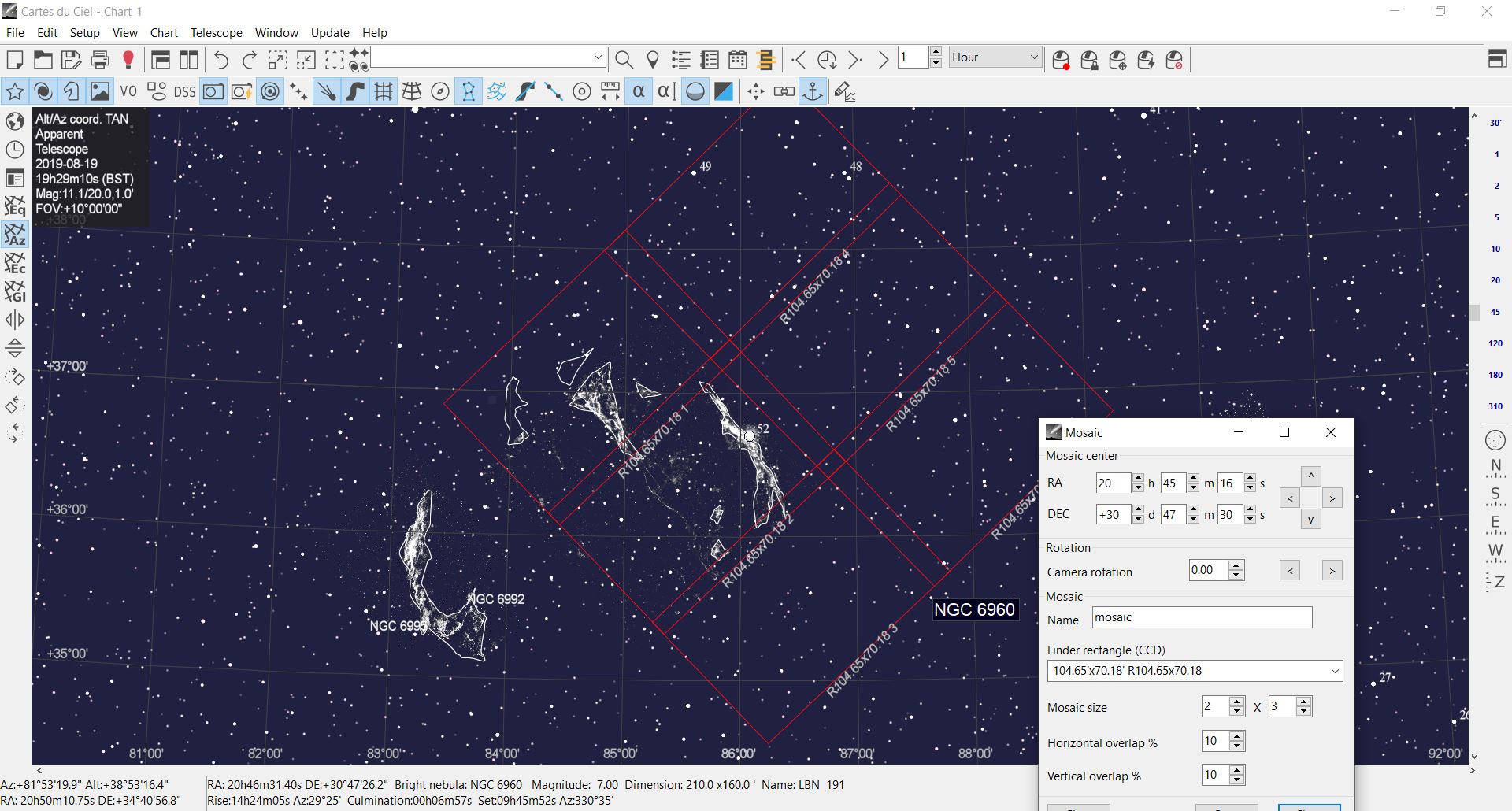Click the VO virtual observatory icon
This screenshot has width=1512, height=811.
coord(128,92)
